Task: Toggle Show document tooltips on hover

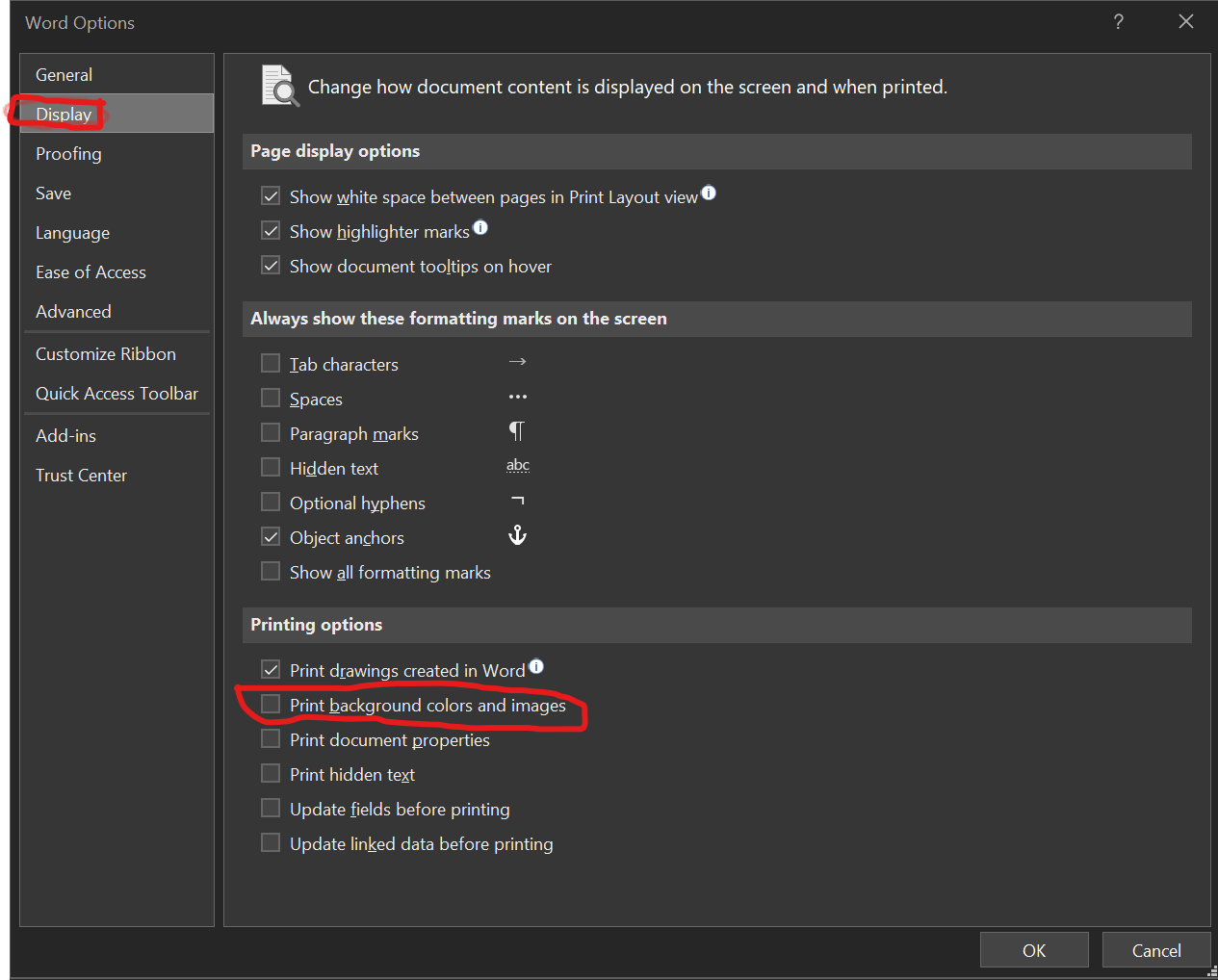Action: coord(271,266)
